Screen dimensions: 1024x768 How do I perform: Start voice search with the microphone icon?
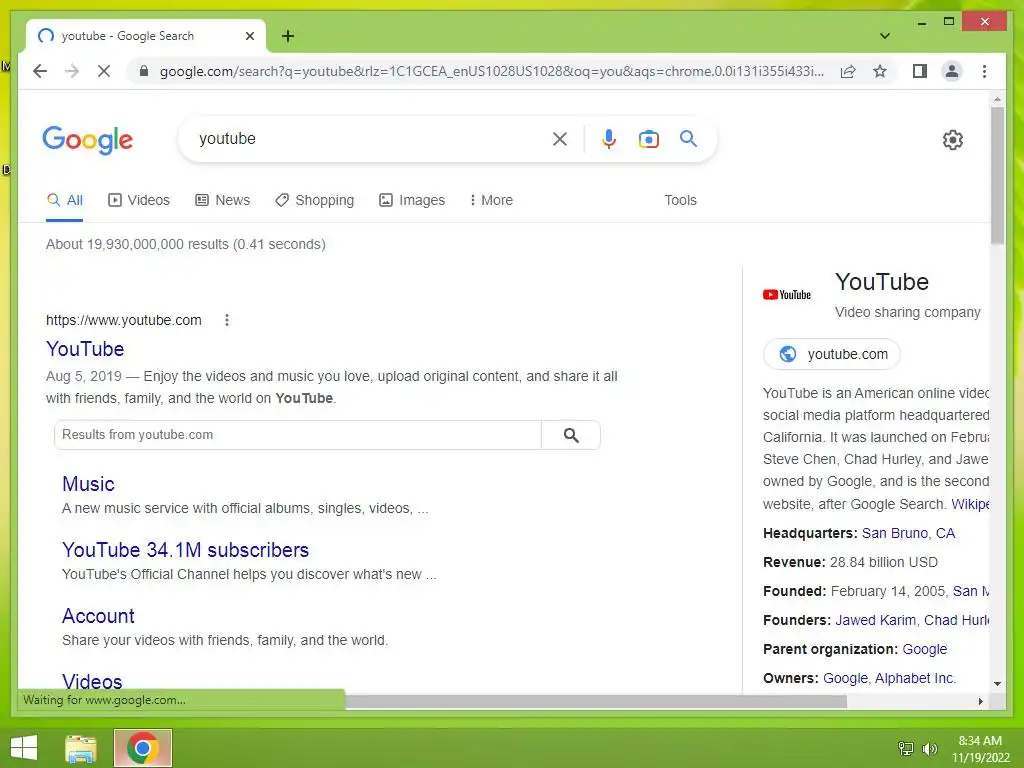click(609, 139)
